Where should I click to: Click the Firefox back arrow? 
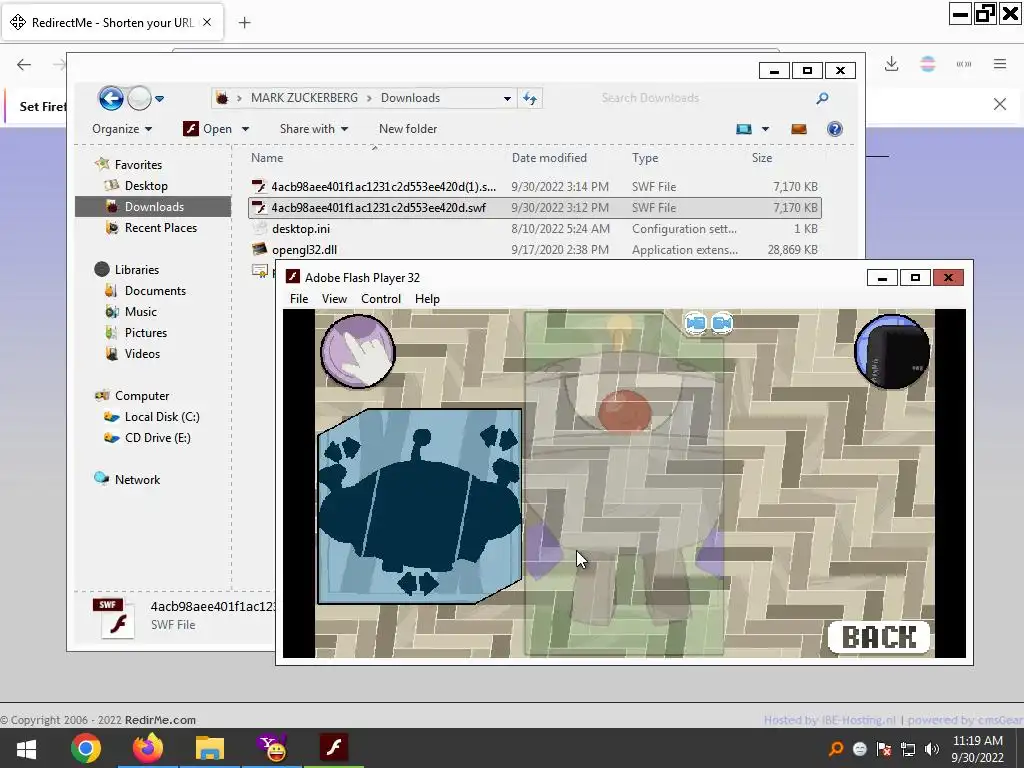[x=24, y=64]
